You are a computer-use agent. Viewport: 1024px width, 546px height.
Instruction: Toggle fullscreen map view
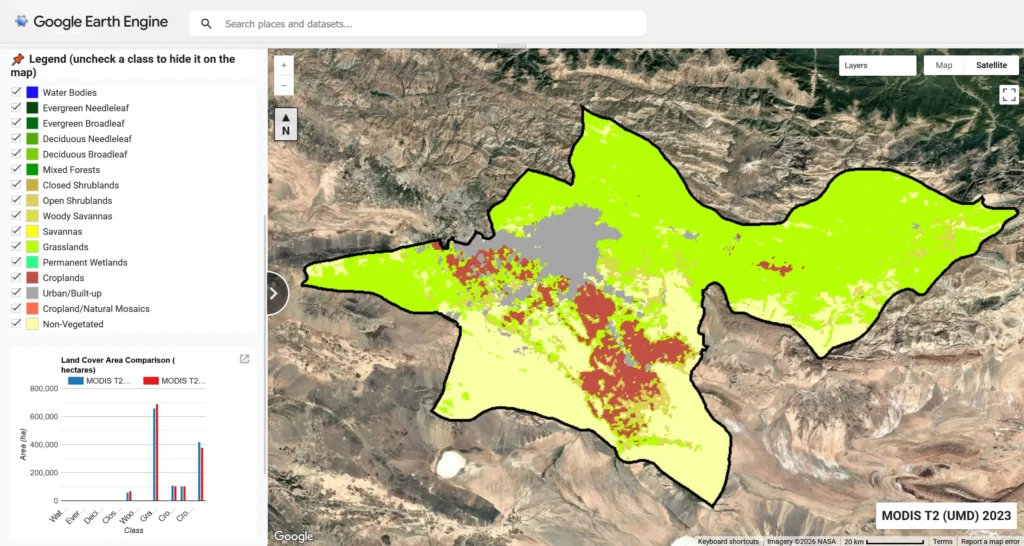tap(1008, 95)
